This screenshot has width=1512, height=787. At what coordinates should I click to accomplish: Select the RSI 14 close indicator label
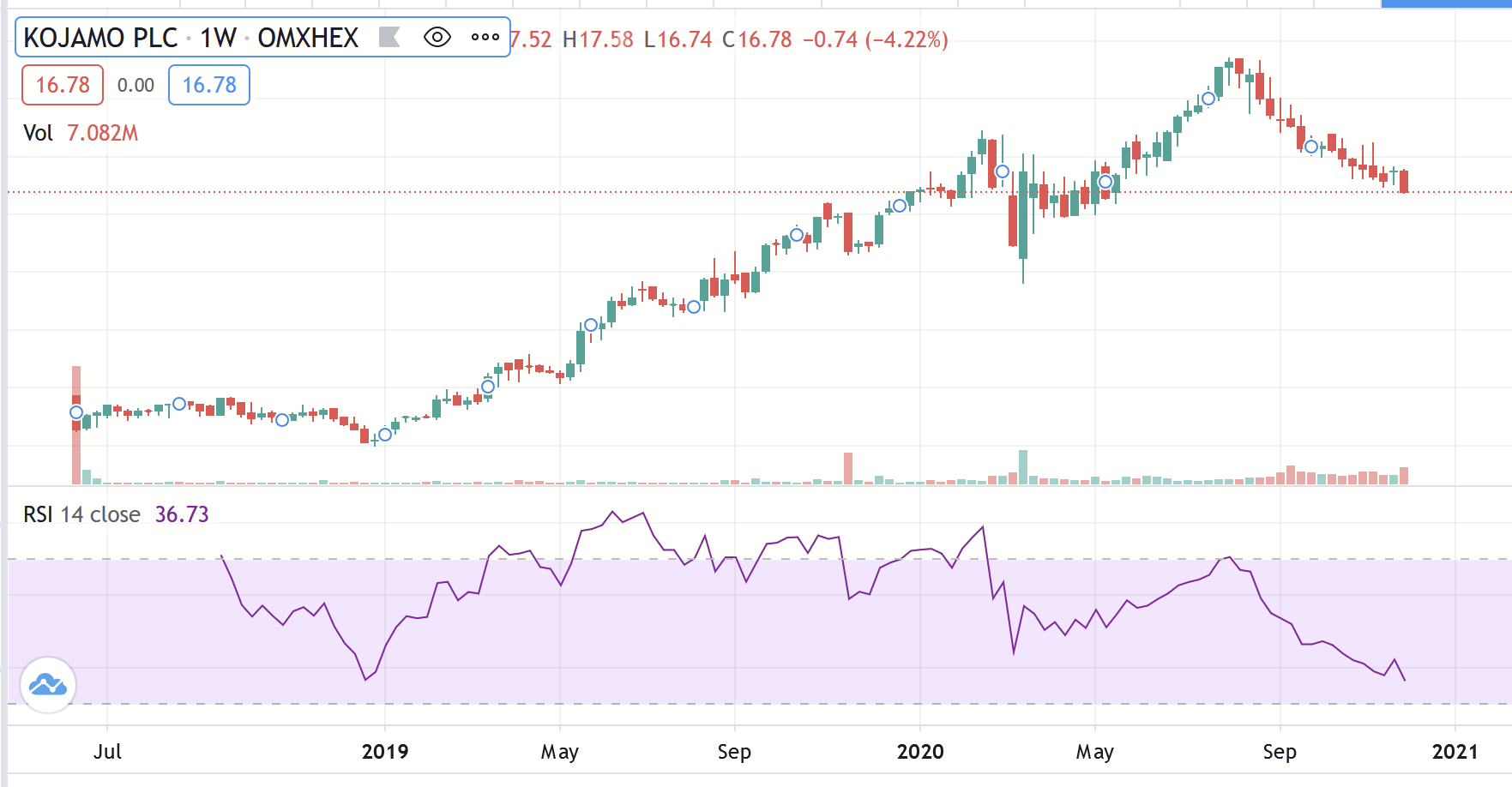[x=81, y=514]
